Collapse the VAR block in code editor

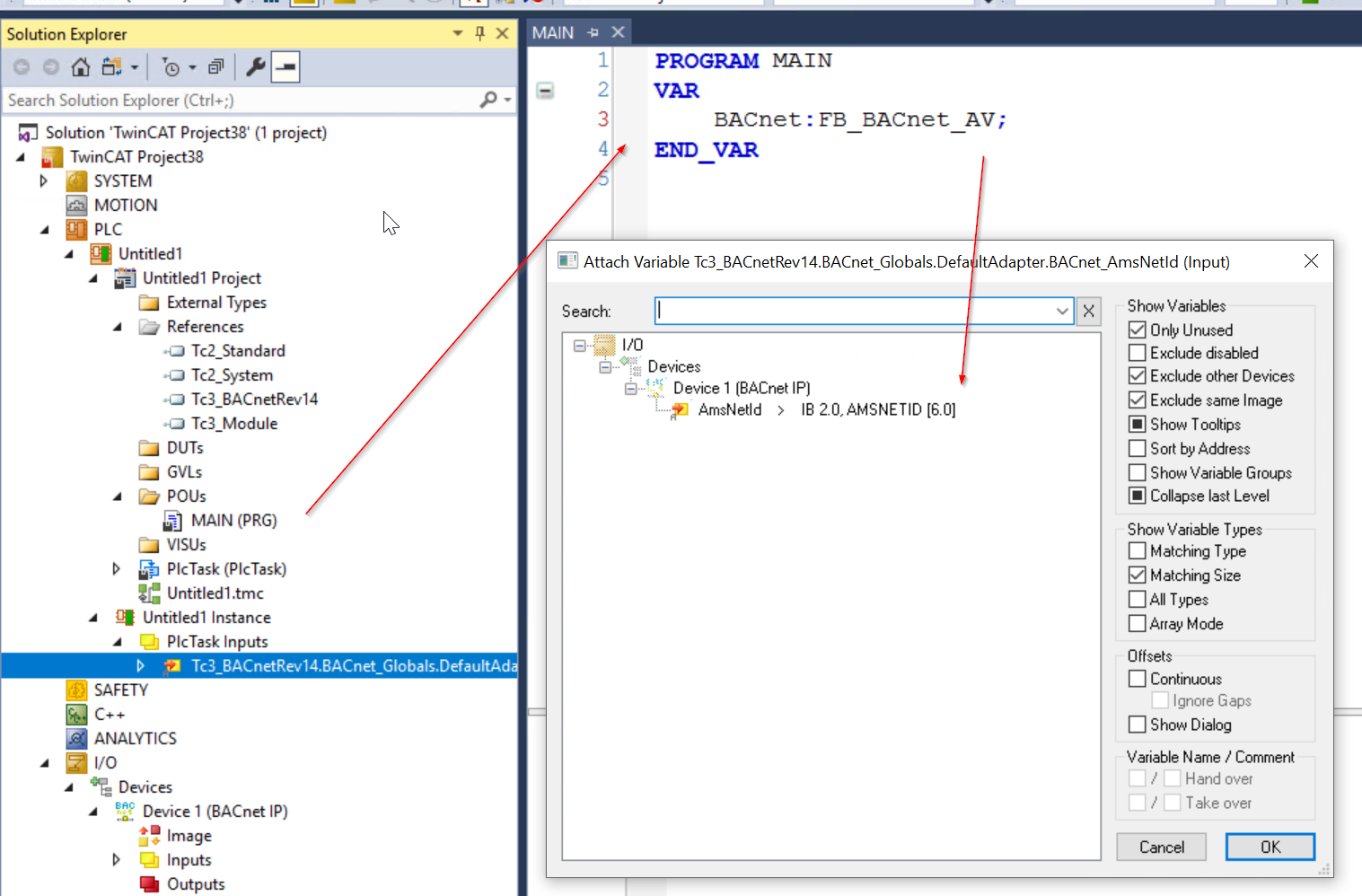tap(545, 90)
